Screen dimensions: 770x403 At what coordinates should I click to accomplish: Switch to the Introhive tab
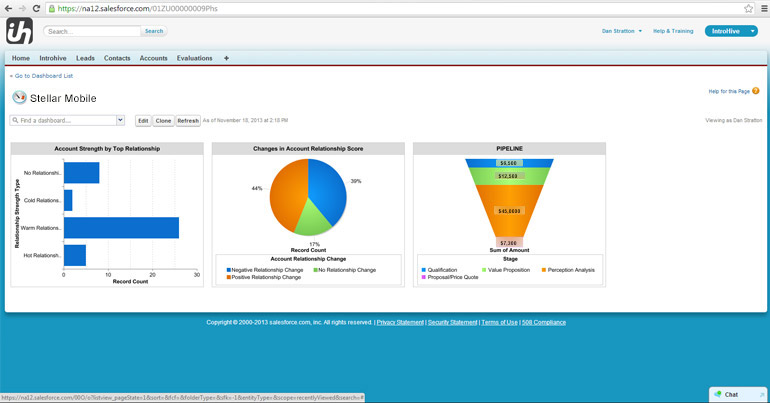(53, 58)
